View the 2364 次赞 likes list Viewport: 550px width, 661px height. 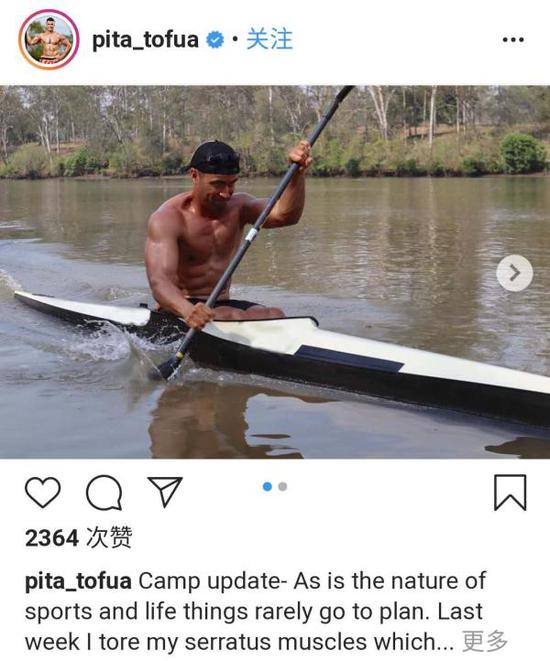tap(78, 537)
